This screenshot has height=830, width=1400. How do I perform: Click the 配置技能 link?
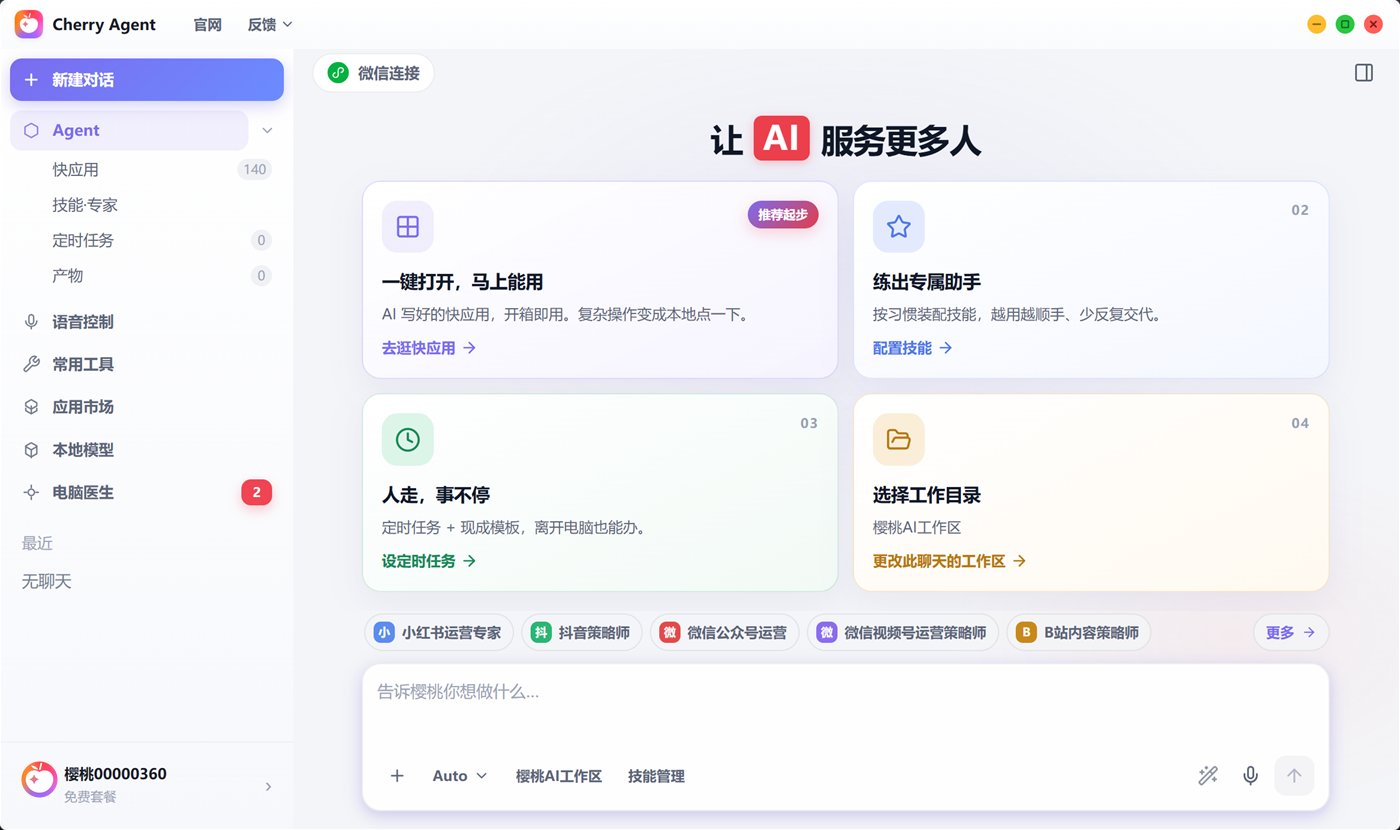(x=913, y=348)
